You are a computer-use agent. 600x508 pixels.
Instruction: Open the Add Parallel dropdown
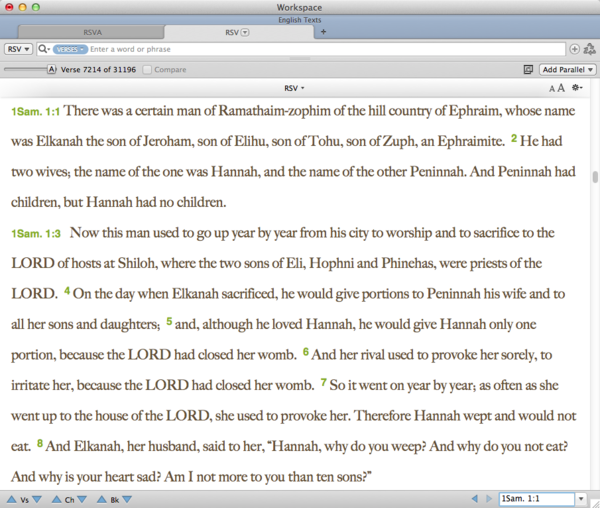(567, 69)
